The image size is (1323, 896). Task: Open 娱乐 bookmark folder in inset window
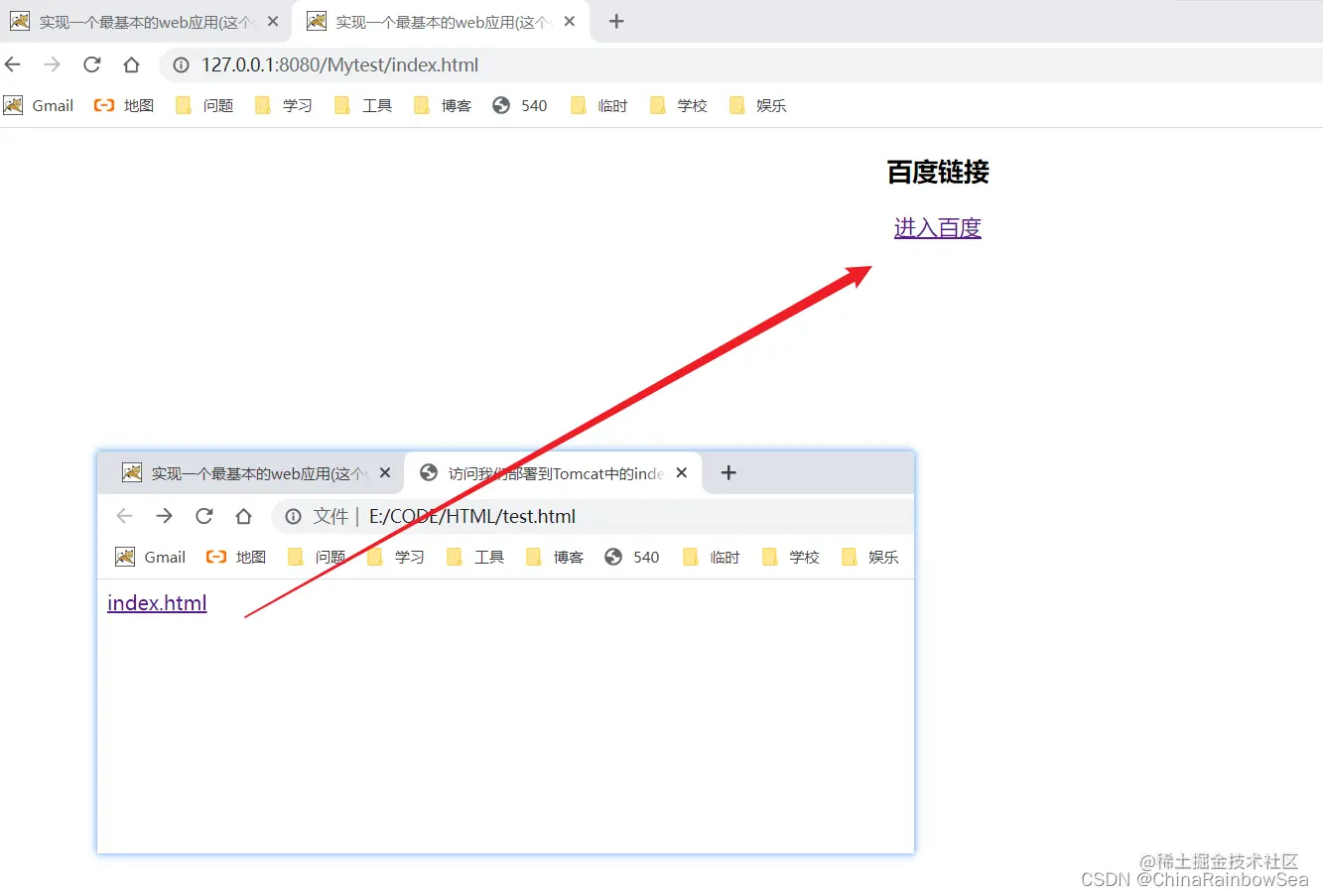click(x=870, y=557)
